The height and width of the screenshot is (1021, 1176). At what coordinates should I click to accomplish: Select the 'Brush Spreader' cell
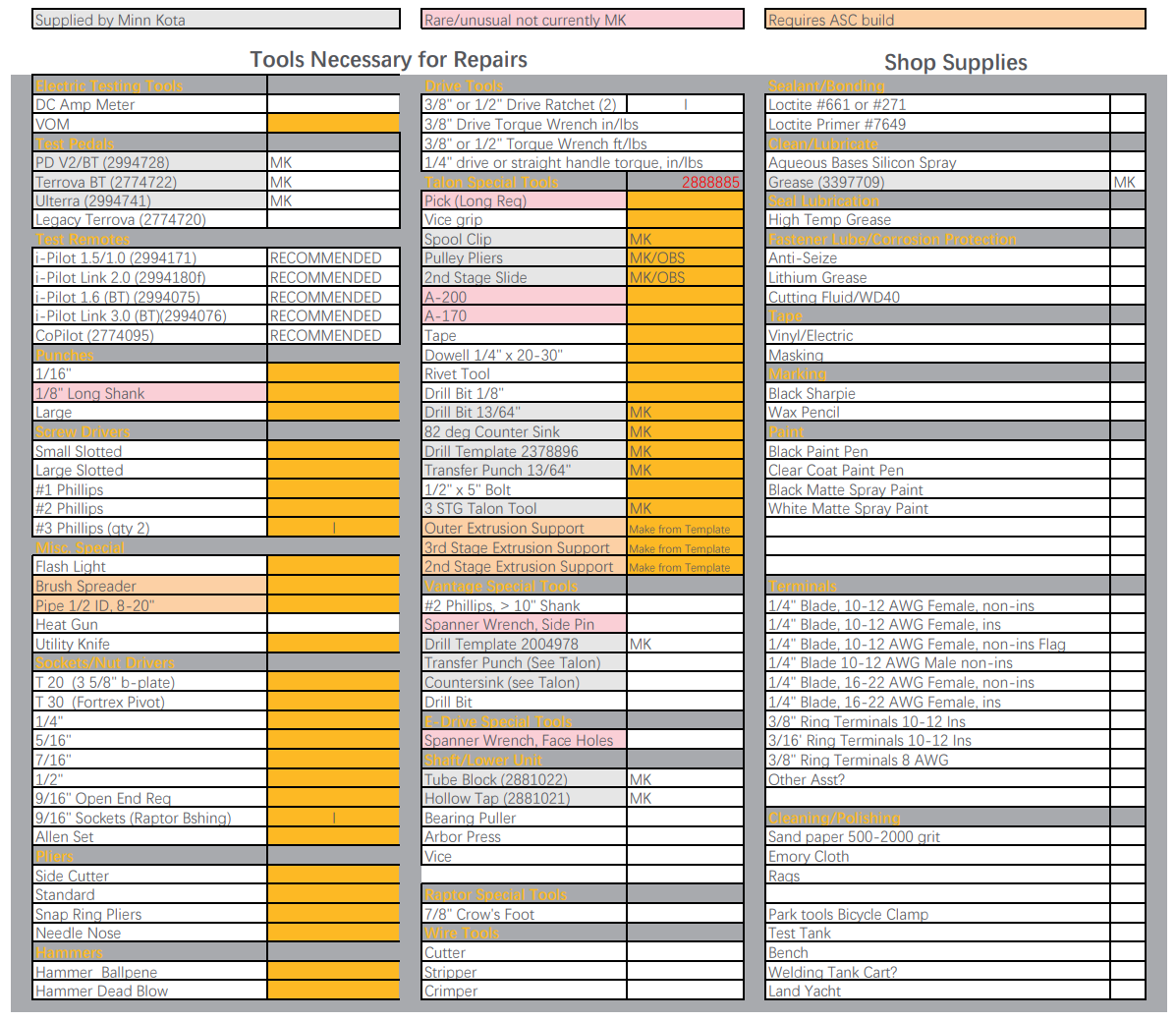[150, 586]
